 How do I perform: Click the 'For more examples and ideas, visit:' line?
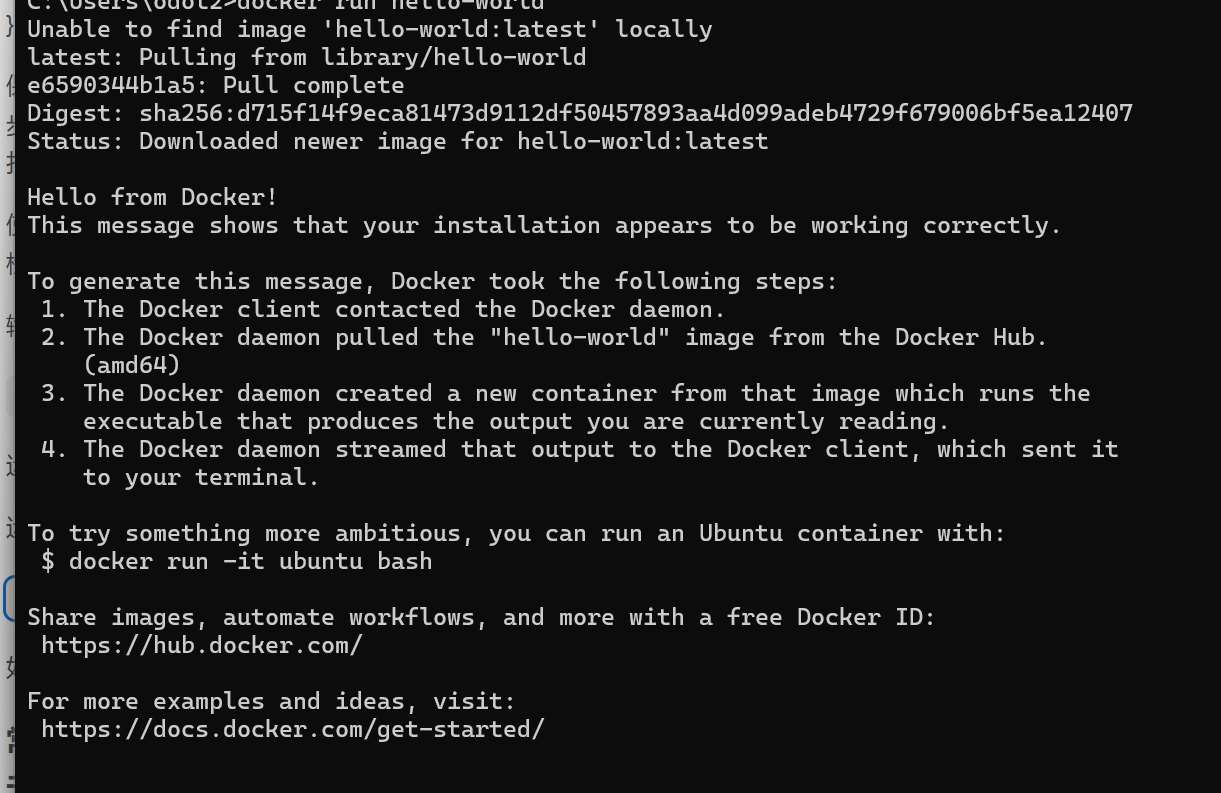click(x=271, y=701)
